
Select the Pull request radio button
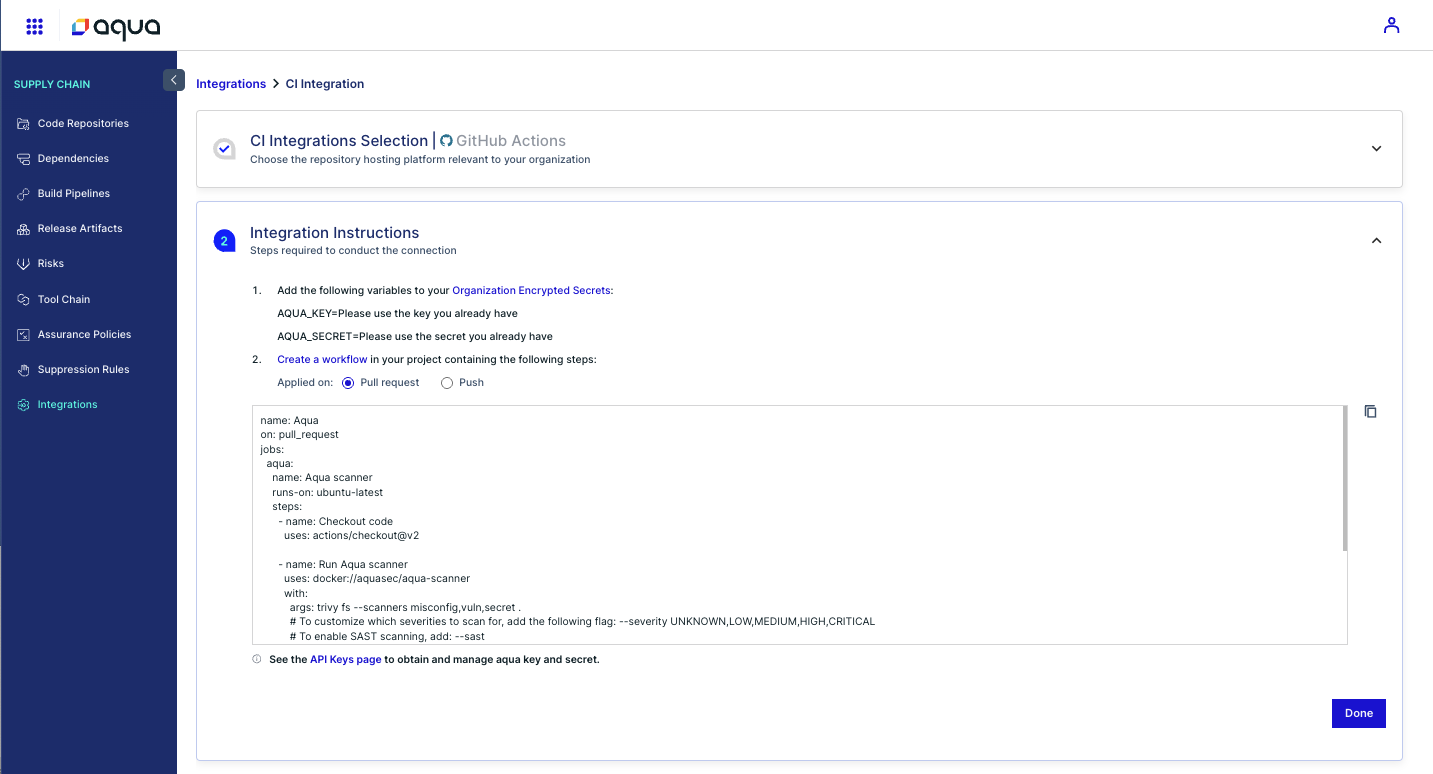pos(348,383)
